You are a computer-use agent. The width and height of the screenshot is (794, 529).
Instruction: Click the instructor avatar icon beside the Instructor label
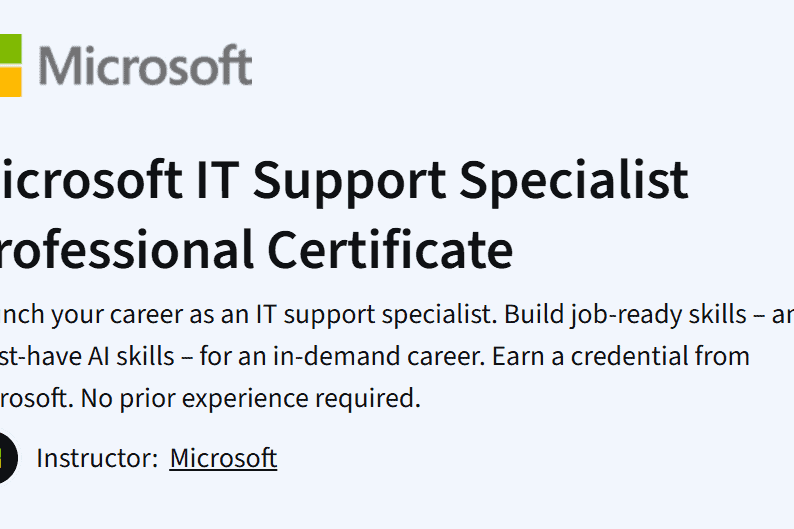(x=6, y=458)
